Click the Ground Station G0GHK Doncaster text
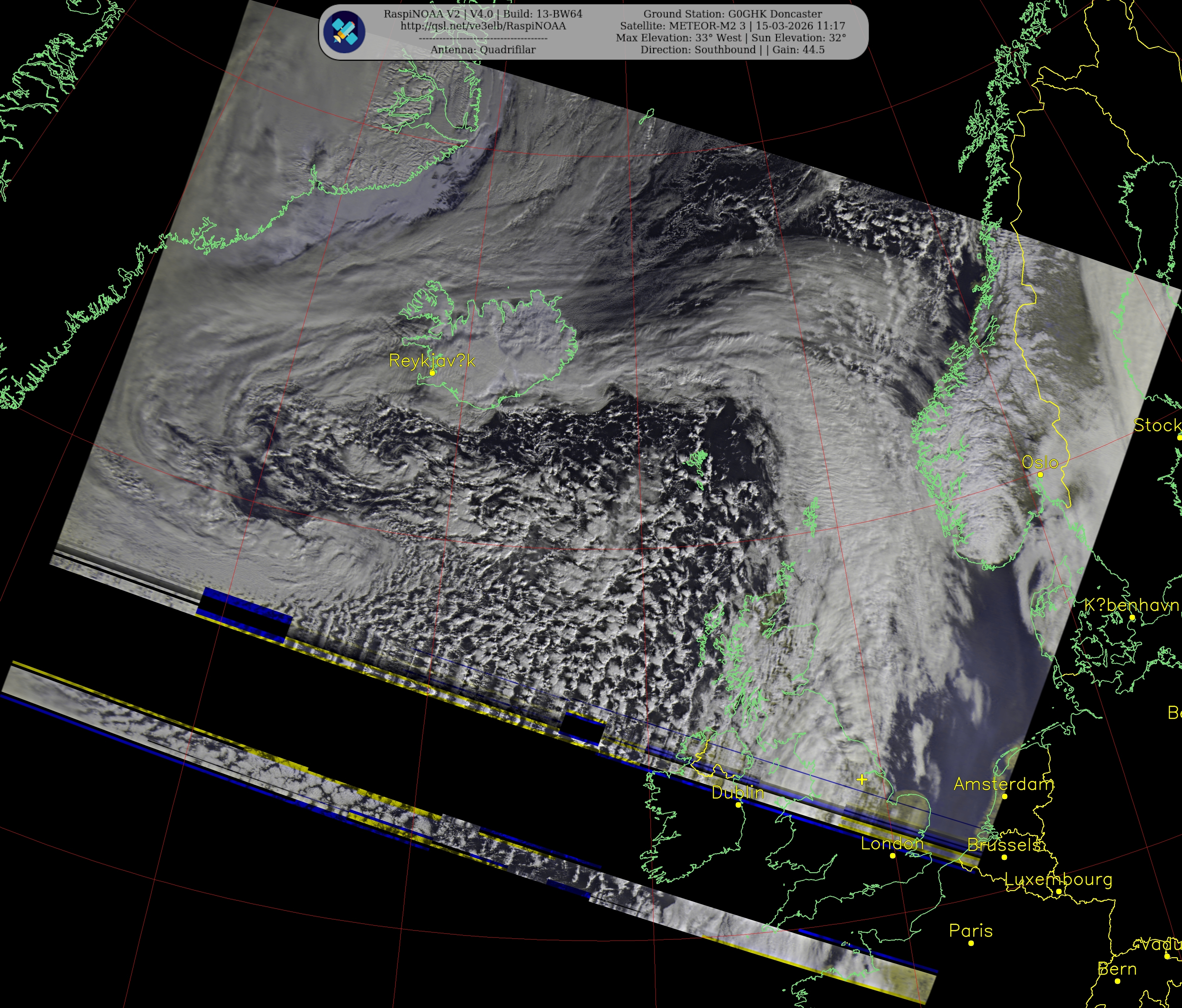 pyautogui.click(x=733, y=14)
